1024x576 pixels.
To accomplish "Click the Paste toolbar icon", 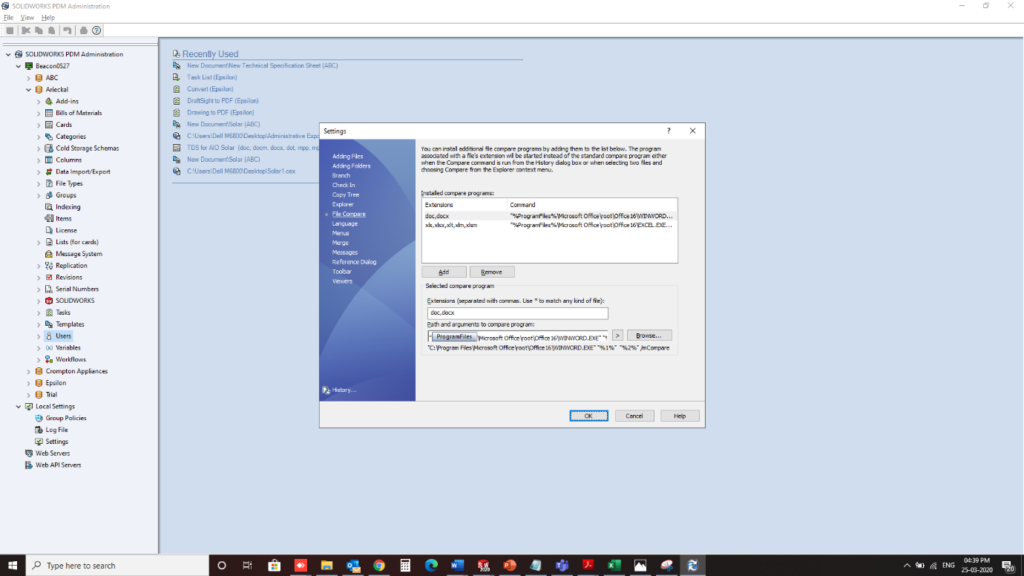I will (52, 31).
